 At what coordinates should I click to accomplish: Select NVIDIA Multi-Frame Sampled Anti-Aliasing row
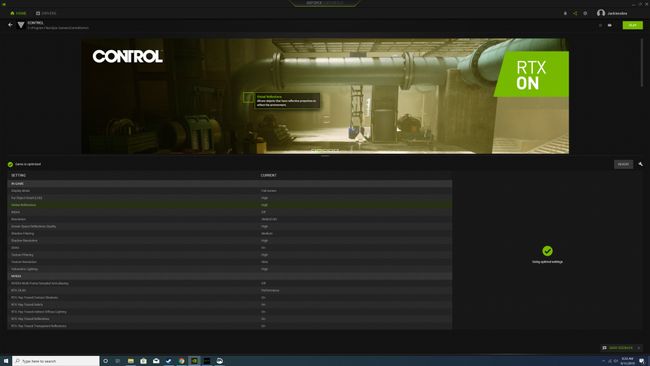[x=230, y=283]
